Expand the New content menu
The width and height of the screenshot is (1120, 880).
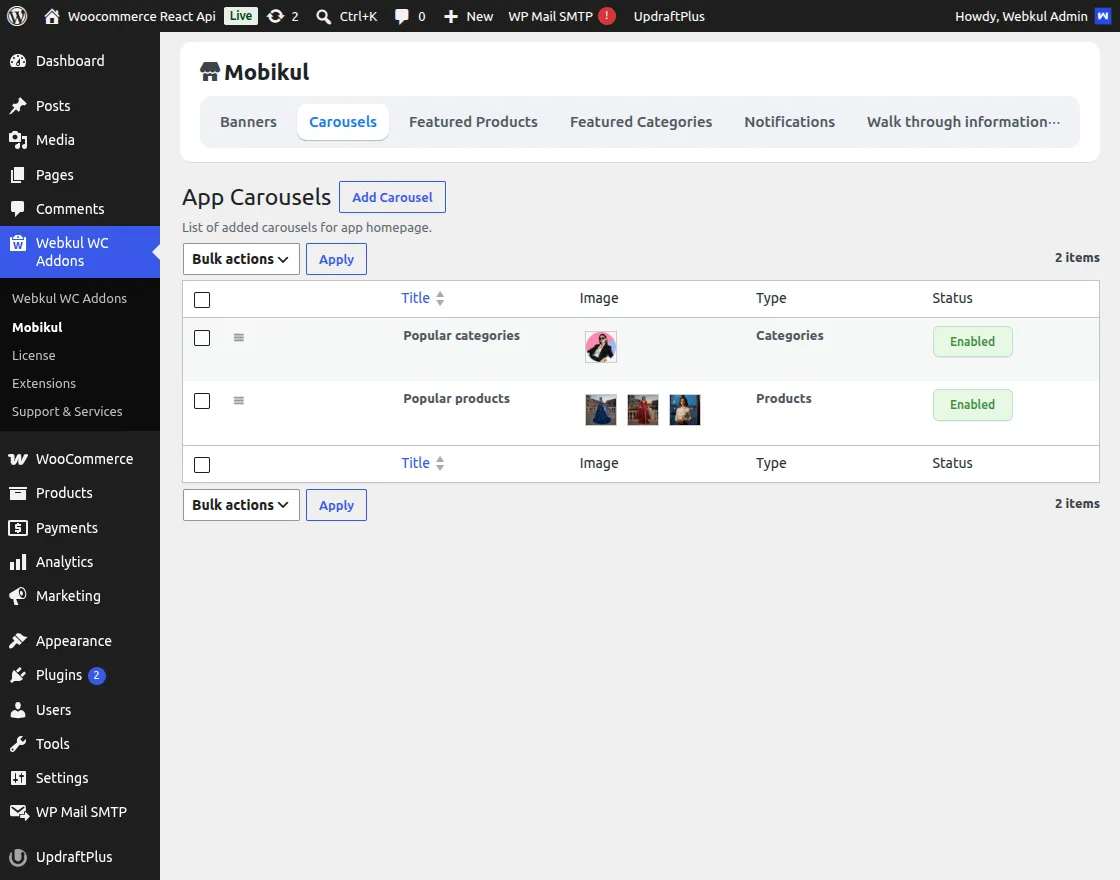pos(469,16)
